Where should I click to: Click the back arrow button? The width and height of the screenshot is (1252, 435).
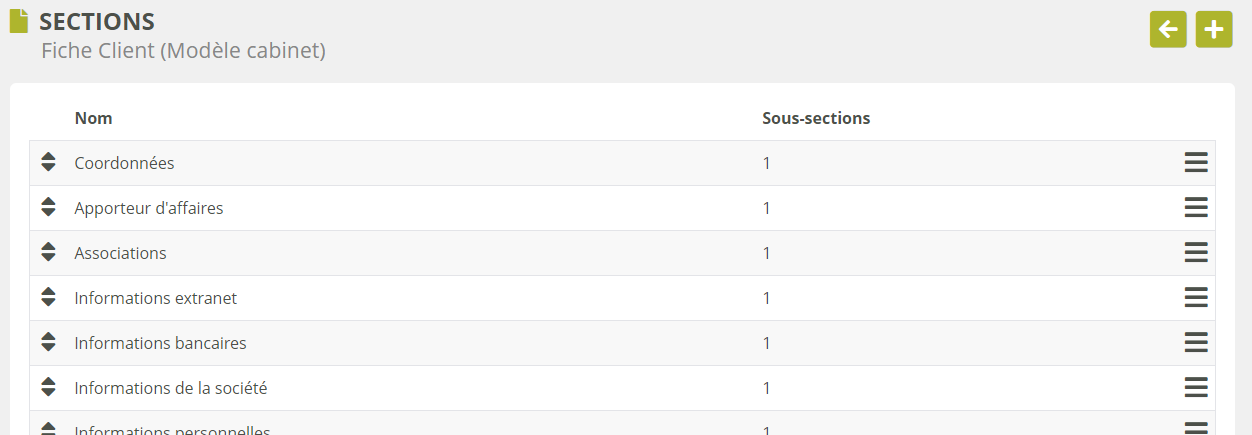point(1168,29)
